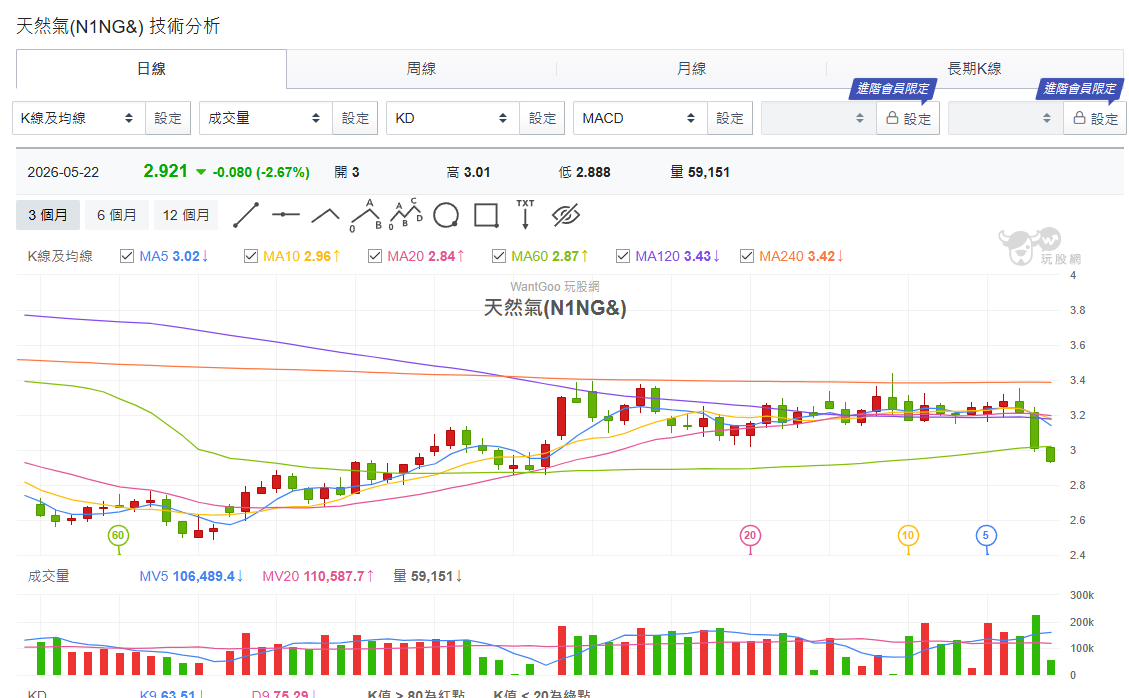
Task: Select the rectangle drawing tool
Action: click(x=486, y=215)
